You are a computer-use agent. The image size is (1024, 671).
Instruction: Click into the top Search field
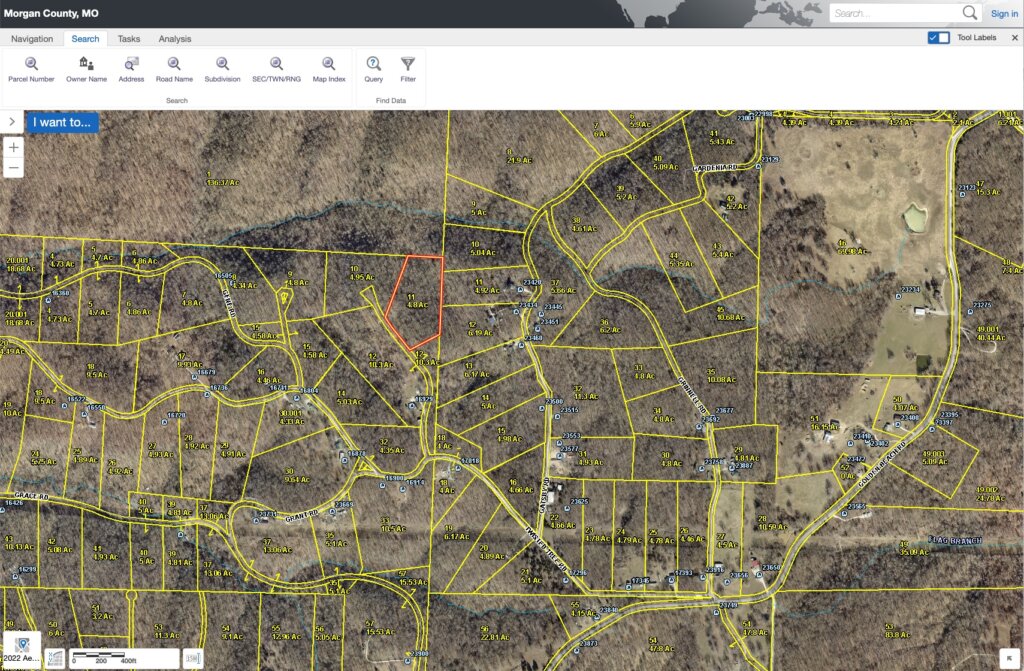coord(893,13)
